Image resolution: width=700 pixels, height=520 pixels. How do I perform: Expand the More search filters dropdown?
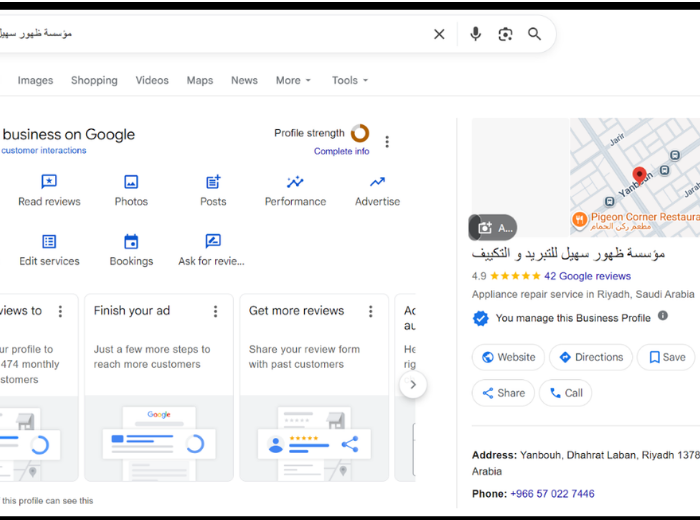(293, 80)
